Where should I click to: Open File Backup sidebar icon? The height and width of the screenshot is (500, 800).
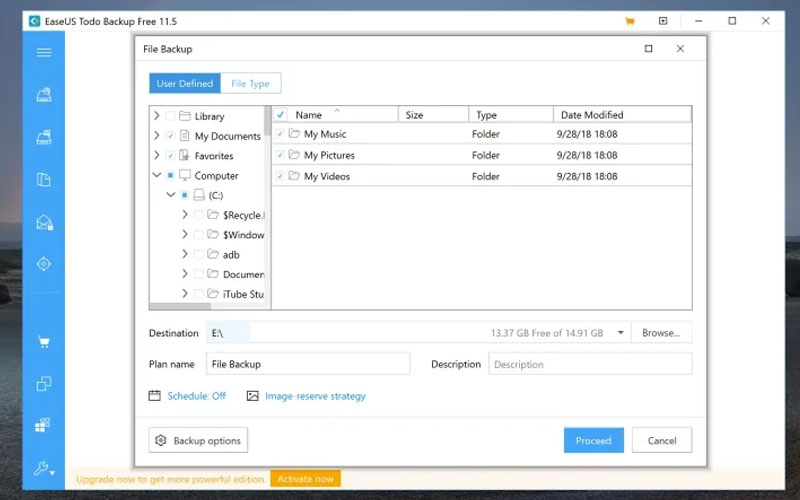pos(44,180)
